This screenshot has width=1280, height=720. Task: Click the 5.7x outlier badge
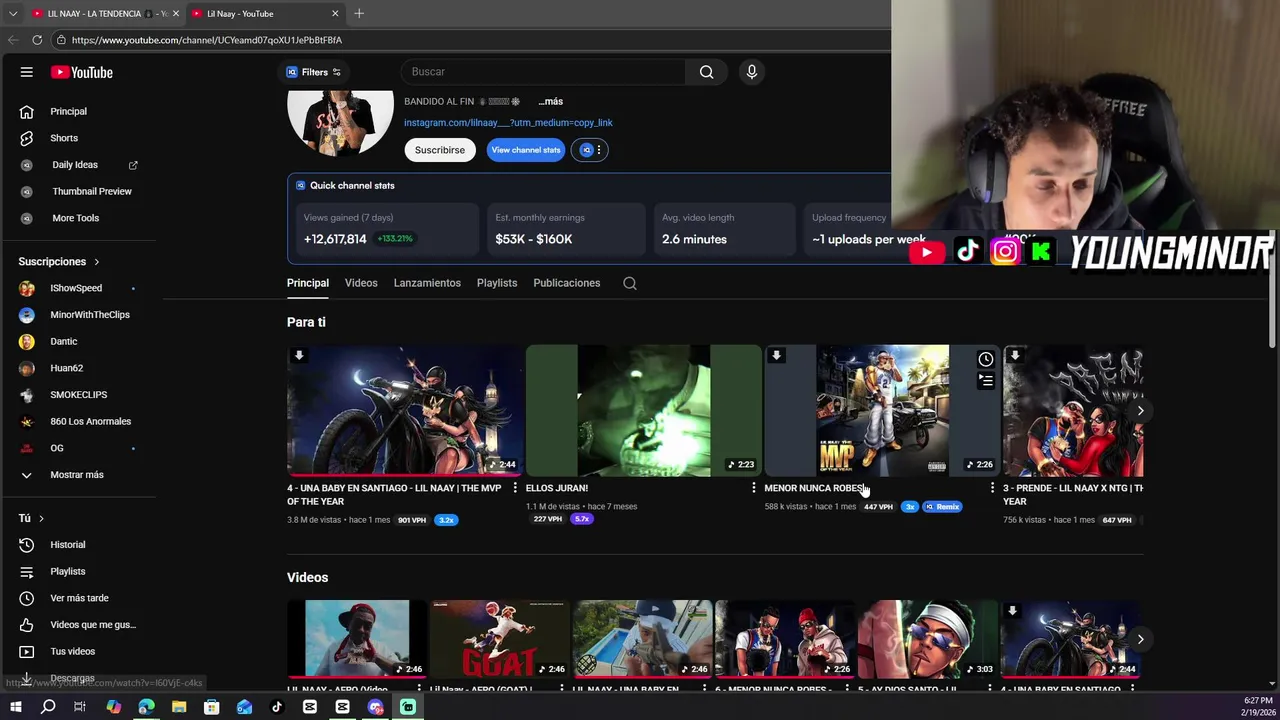point(582,519)
